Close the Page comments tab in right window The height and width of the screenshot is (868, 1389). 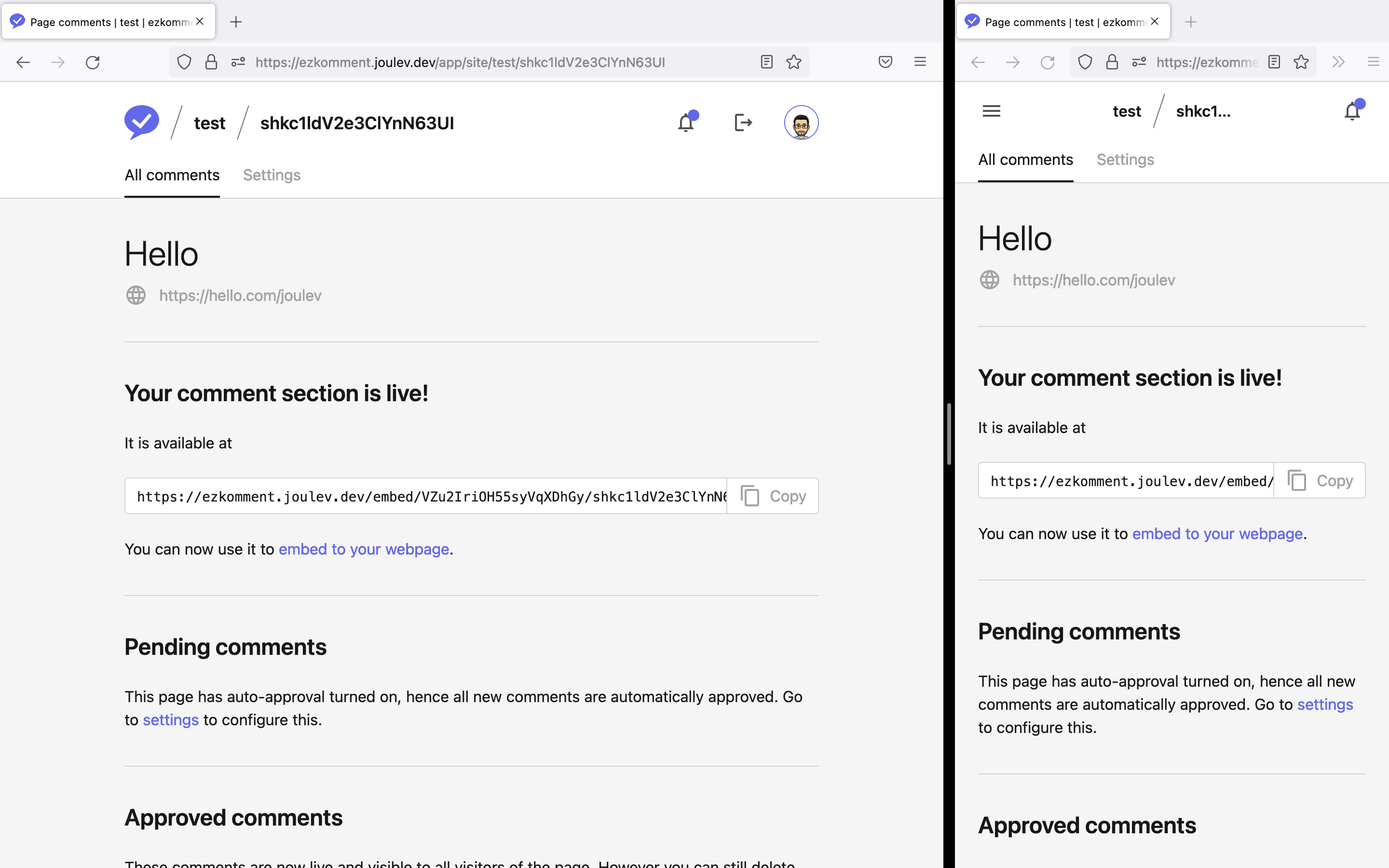(1155, 21)
